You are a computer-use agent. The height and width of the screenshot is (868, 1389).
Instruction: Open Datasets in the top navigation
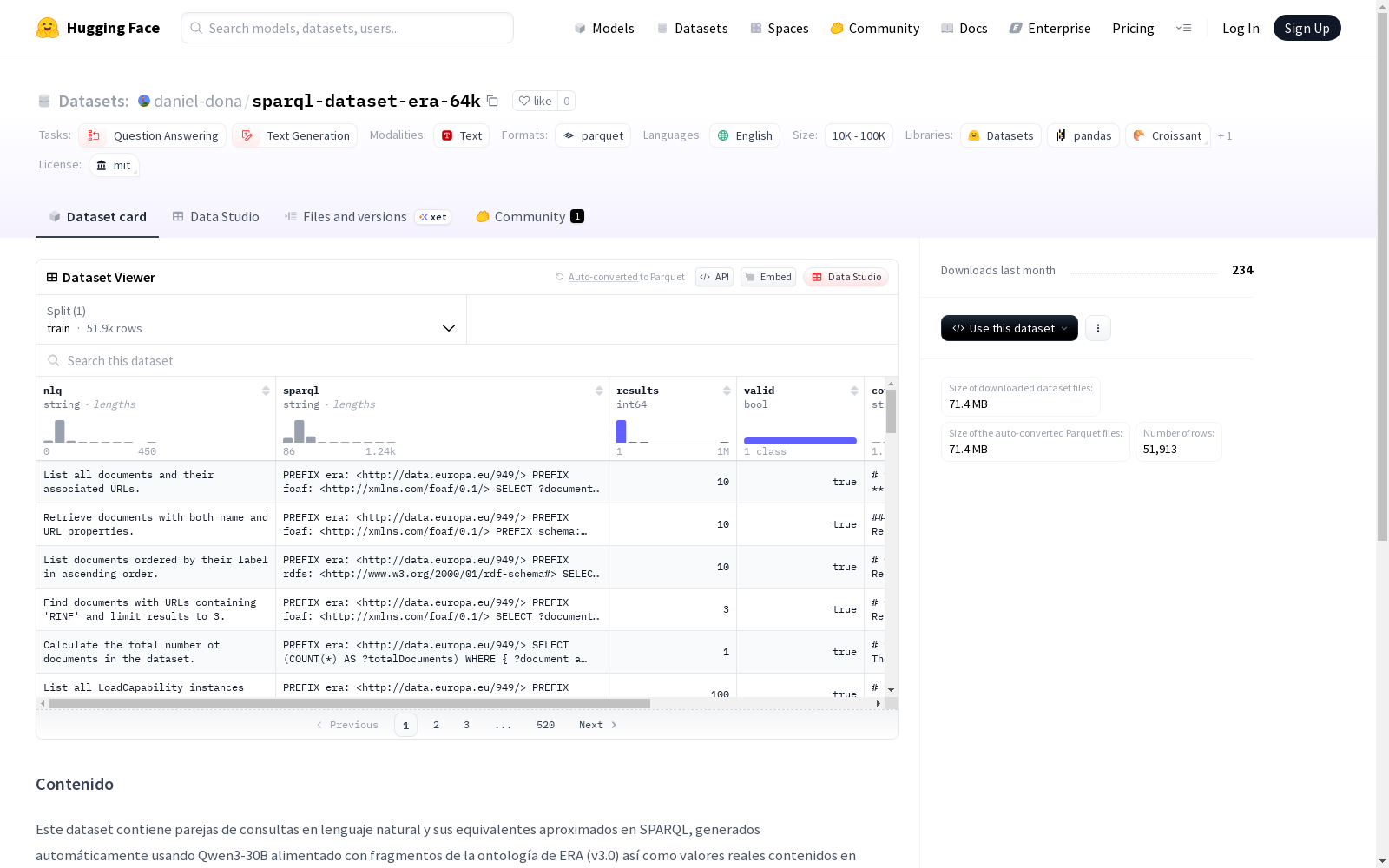tap(692, 28)
